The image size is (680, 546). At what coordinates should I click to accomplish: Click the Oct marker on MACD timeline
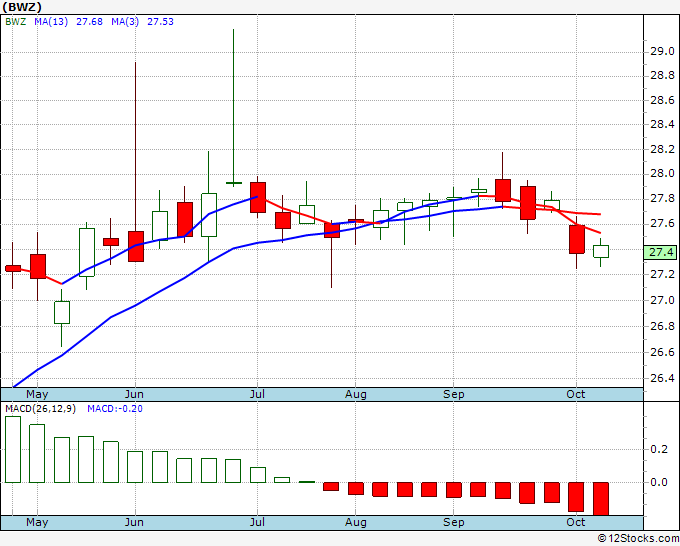(575, 522)
